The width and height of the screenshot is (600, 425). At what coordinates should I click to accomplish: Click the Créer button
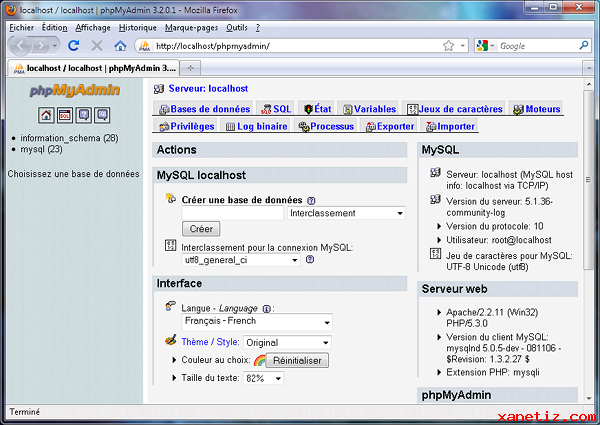[201, 229]
